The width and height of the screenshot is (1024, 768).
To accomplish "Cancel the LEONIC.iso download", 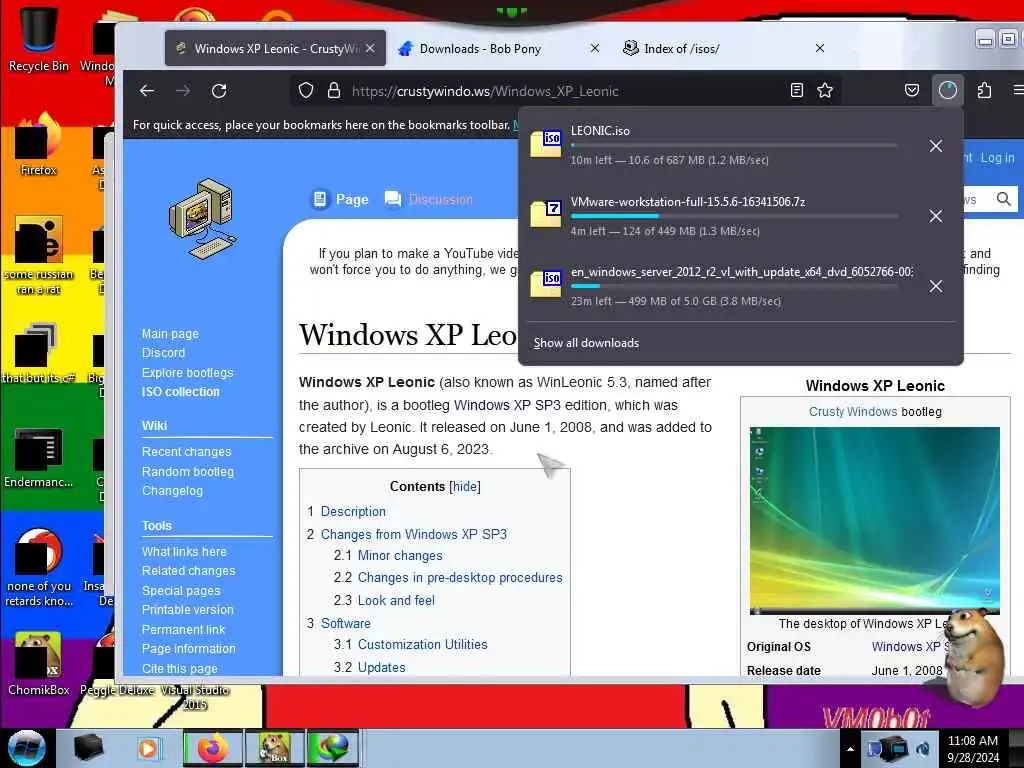I will pyautogui.click(x=935, y=146).
